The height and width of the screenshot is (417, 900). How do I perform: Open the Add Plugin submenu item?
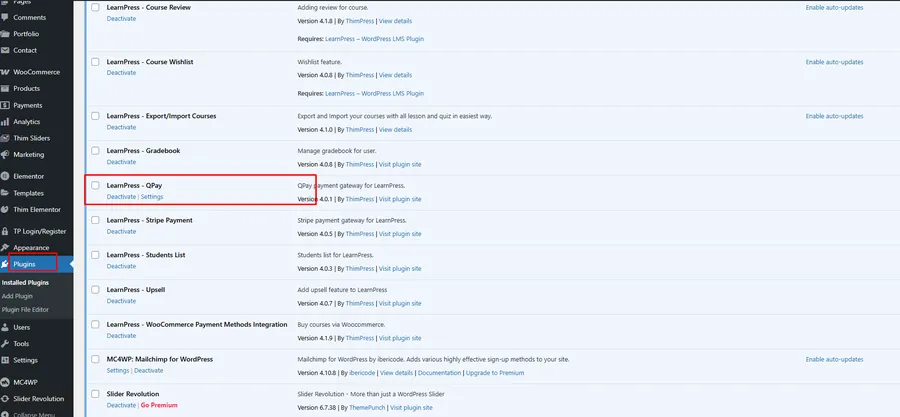[x=17, y=296]
